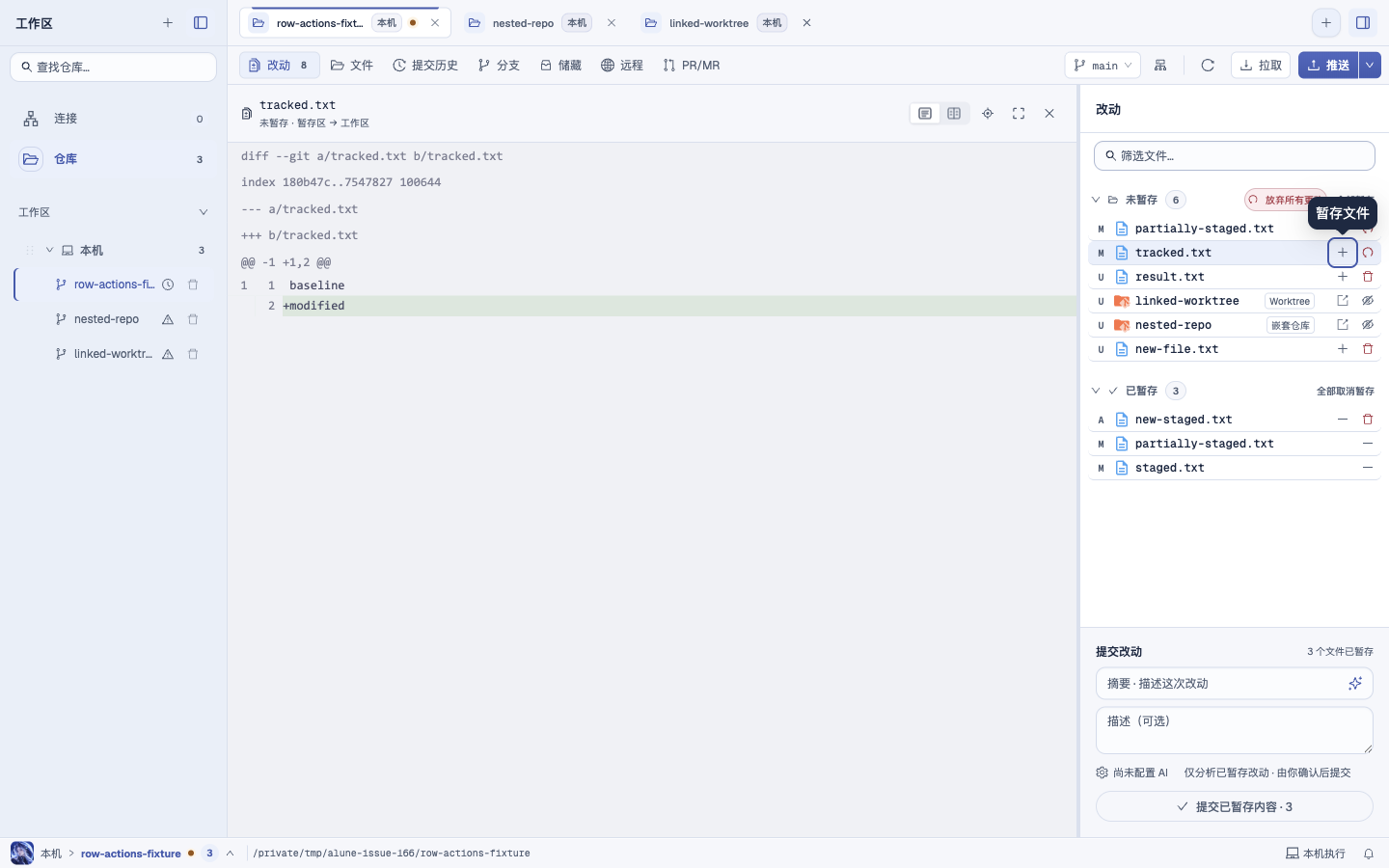Select the nested-repo window tab
Viewport: 1389px width, 868px height.
pos(541,23)
